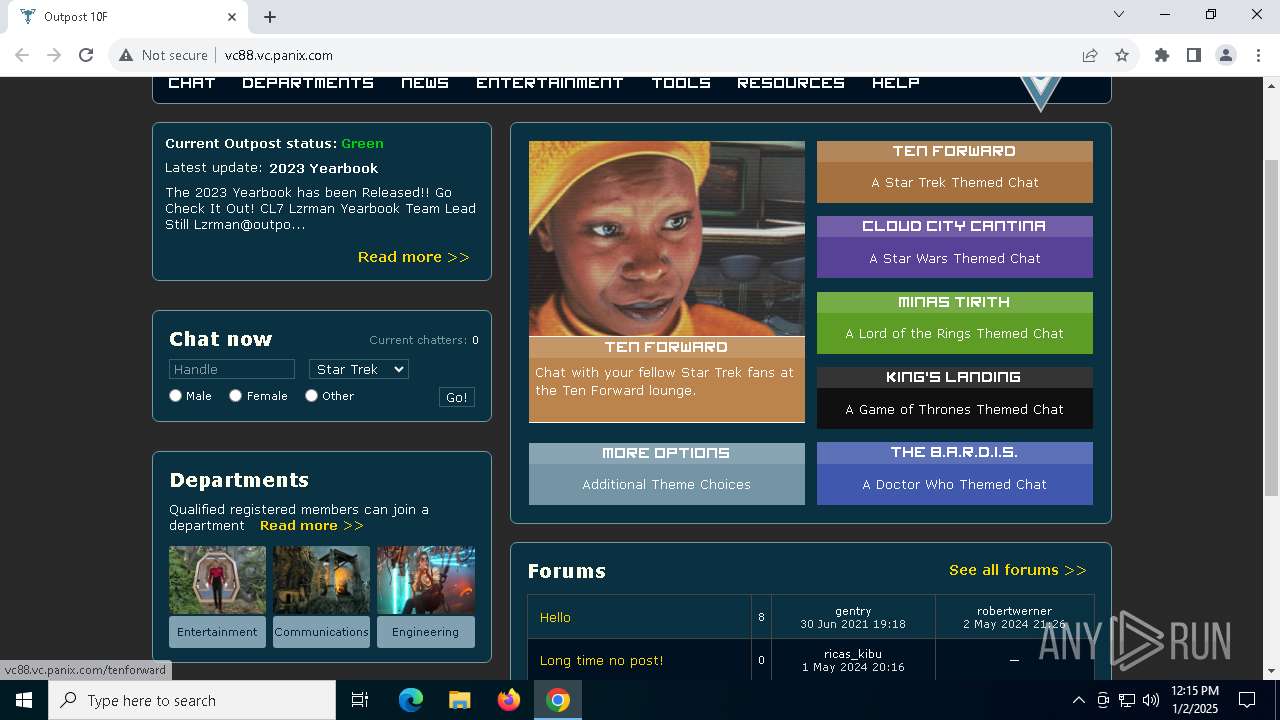1280x720 pixels.
Task: Open File Explorer from taskbar
Action: pos(459,700)
